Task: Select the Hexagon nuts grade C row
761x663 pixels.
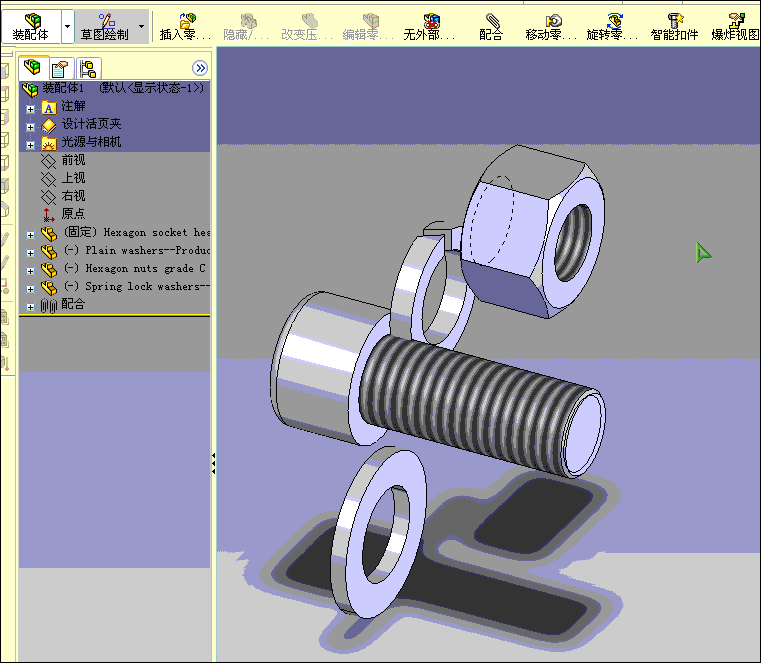Action: coord(134,268)
